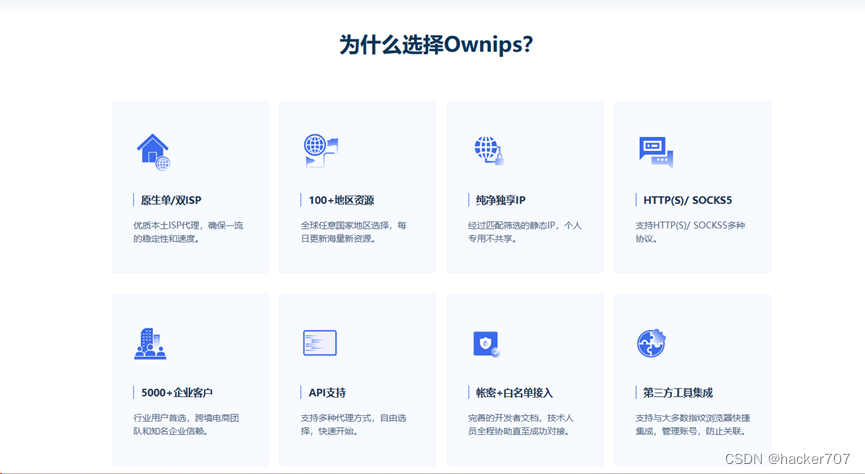Click description starting 优质本土ISP代理
The height and width of the screenshot is (474, 865).
click(x=188, y=232)
